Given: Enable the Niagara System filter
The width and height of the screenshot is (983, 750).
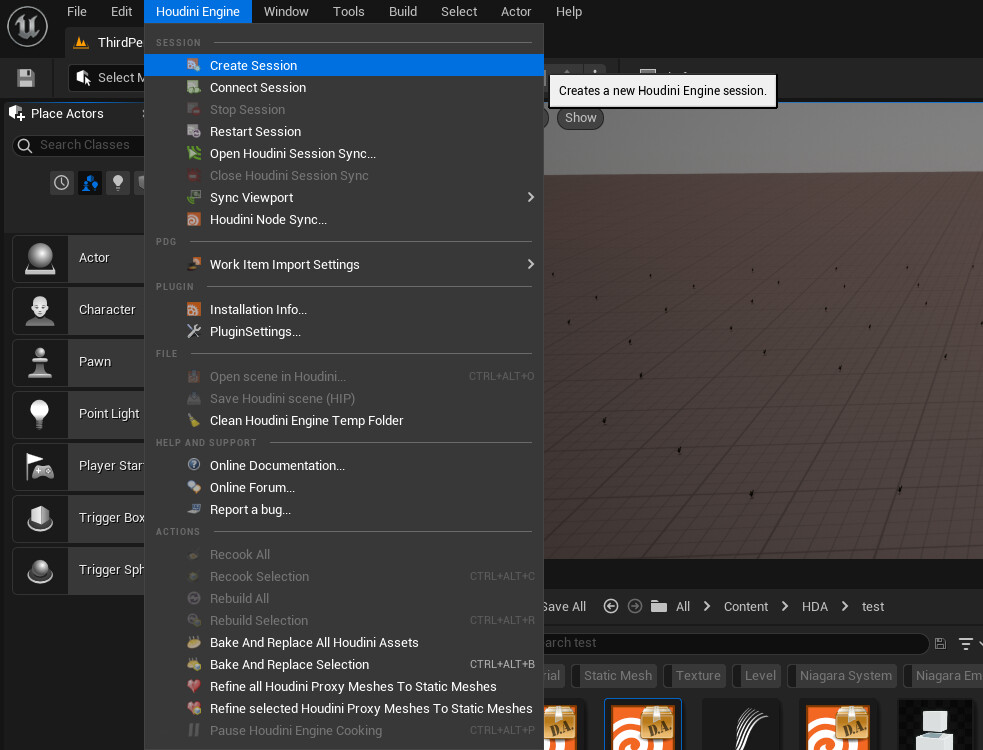Looking at the screenshot, I should click(844, 676).
